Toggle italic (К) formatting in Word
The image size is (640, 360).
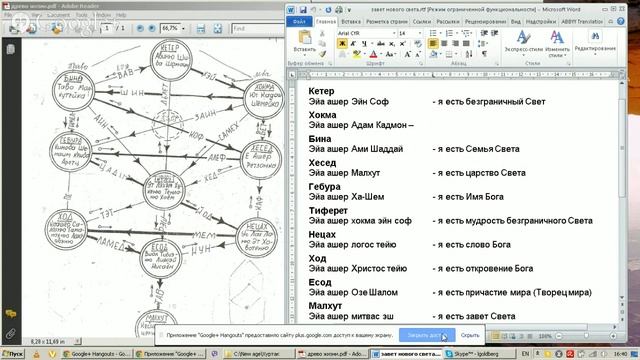(x=353, y=43)
